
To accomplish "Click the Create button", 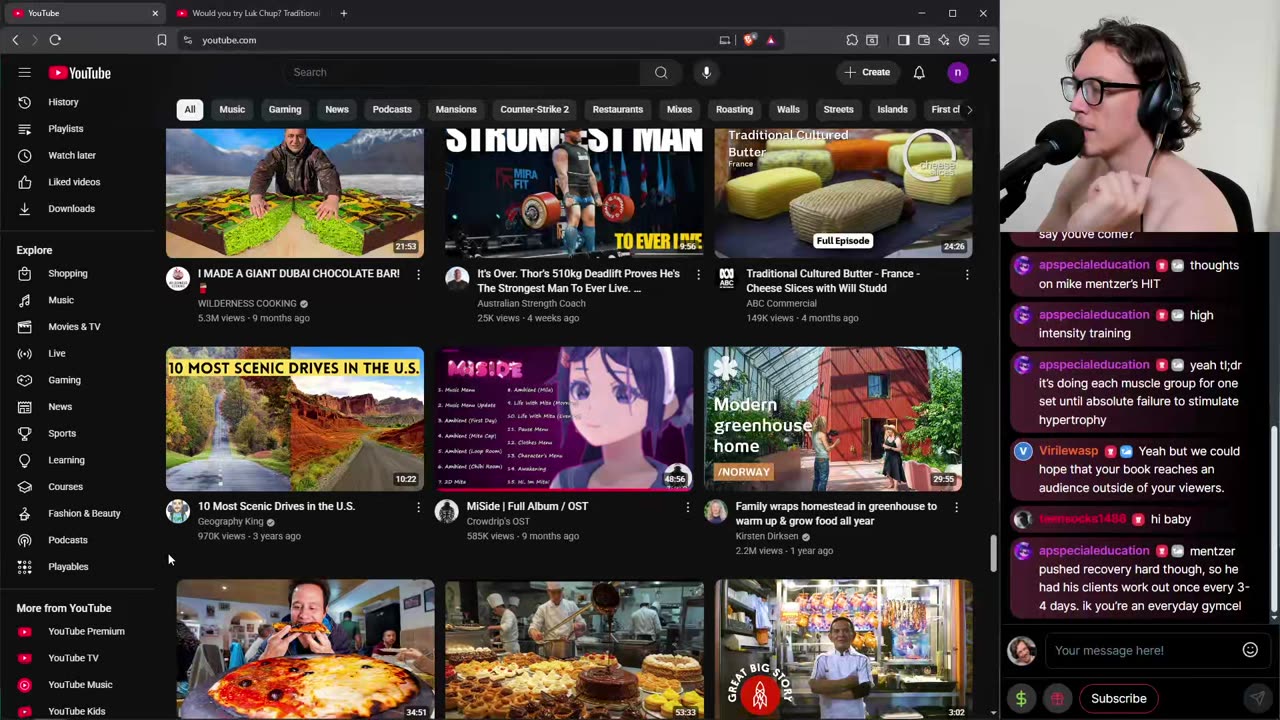I will [867, 72].
